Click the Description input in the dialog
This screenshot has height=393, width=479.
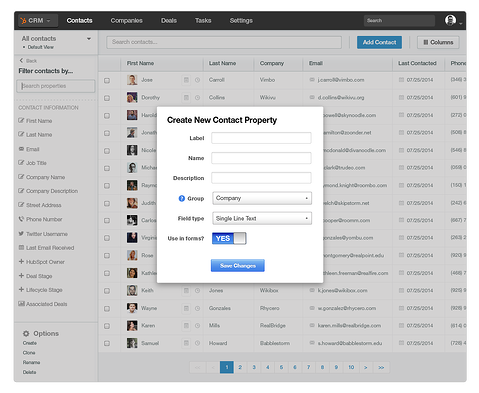coord(261,178)
